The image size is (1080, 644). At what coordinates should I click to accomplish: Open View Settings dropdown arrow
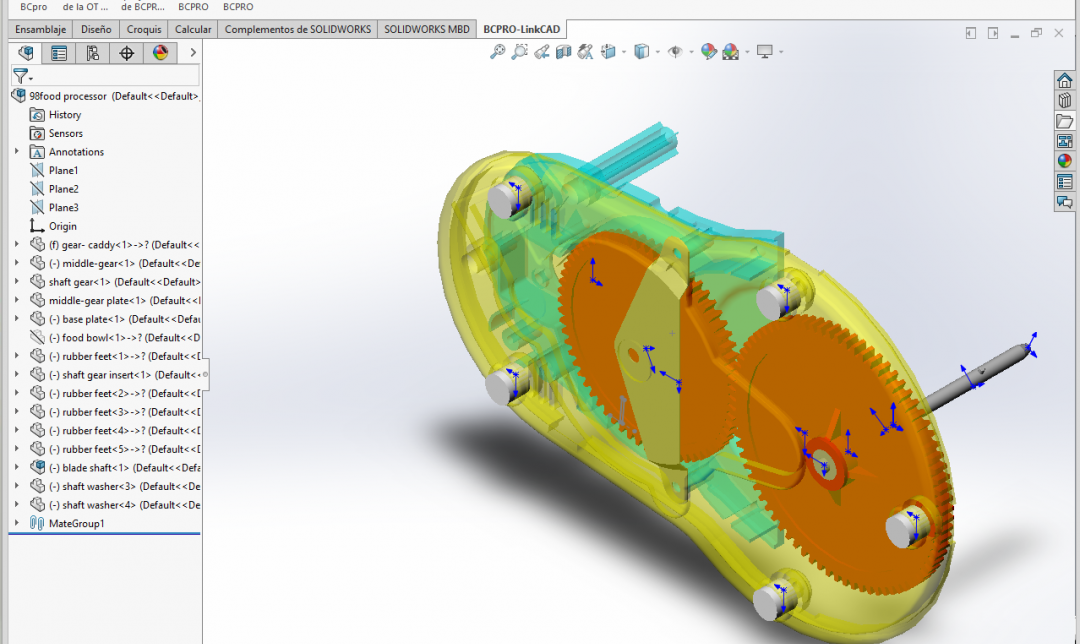(781, 52)
